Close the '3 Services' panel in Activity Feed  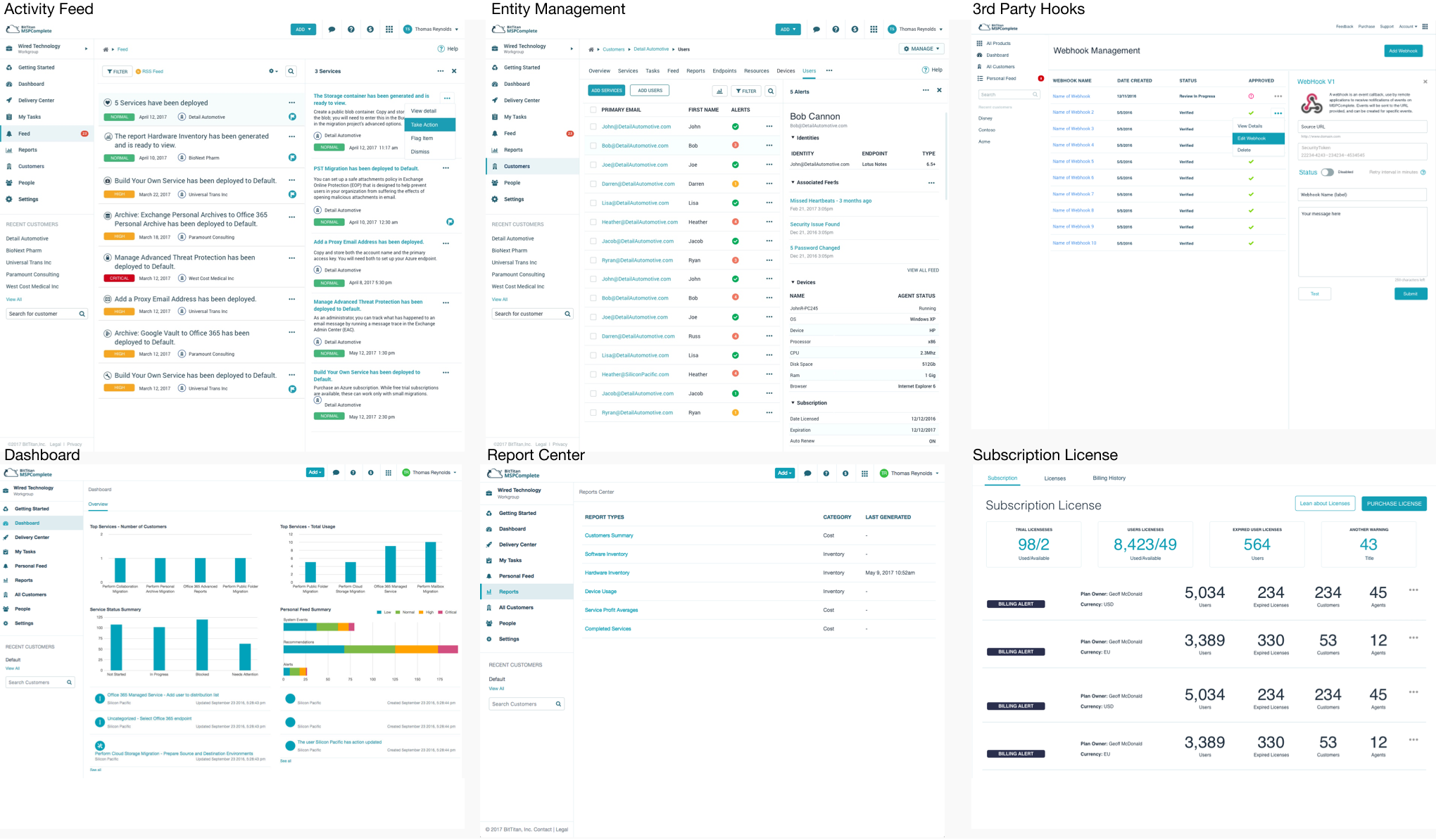(454, 71)
